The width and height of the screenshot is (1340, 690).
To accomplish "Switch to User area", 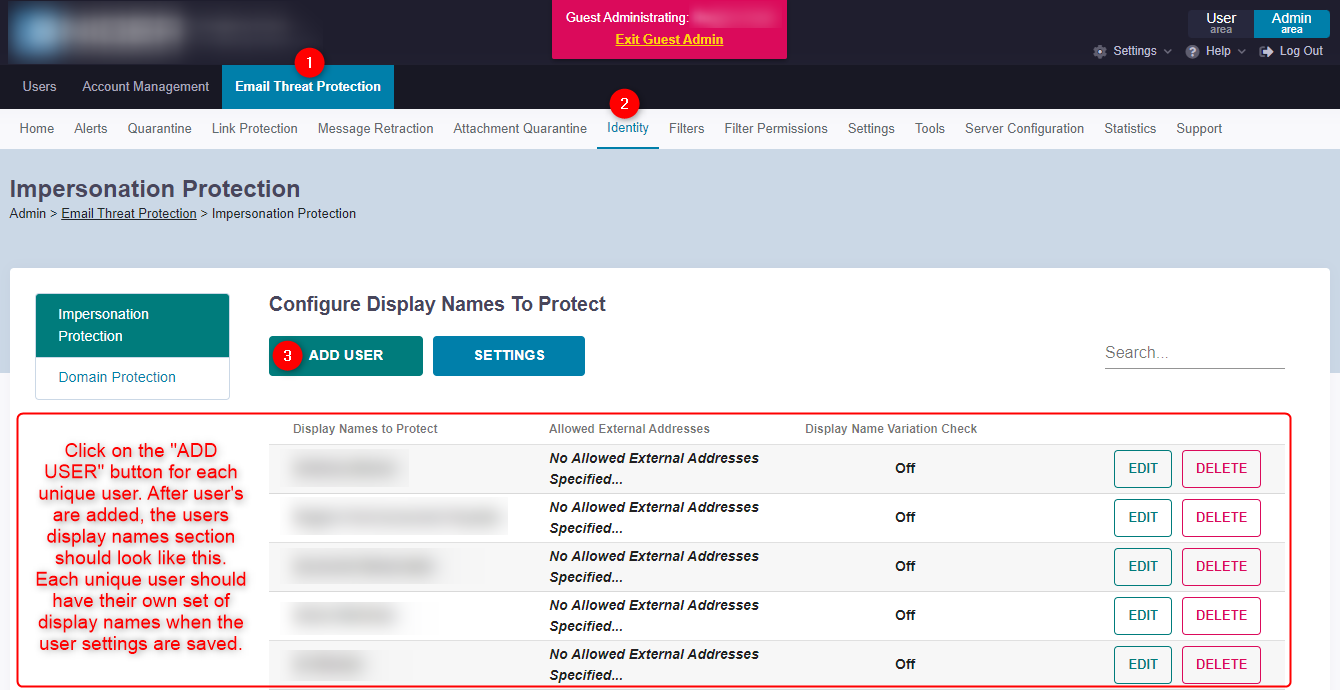I will coord(1220,23).
